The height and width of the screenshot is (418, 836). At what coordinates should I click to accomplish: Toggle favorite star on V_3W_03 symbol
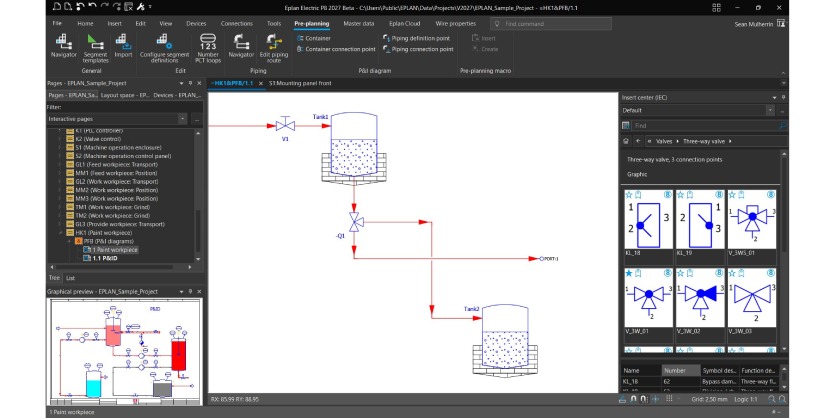[733, 273]
